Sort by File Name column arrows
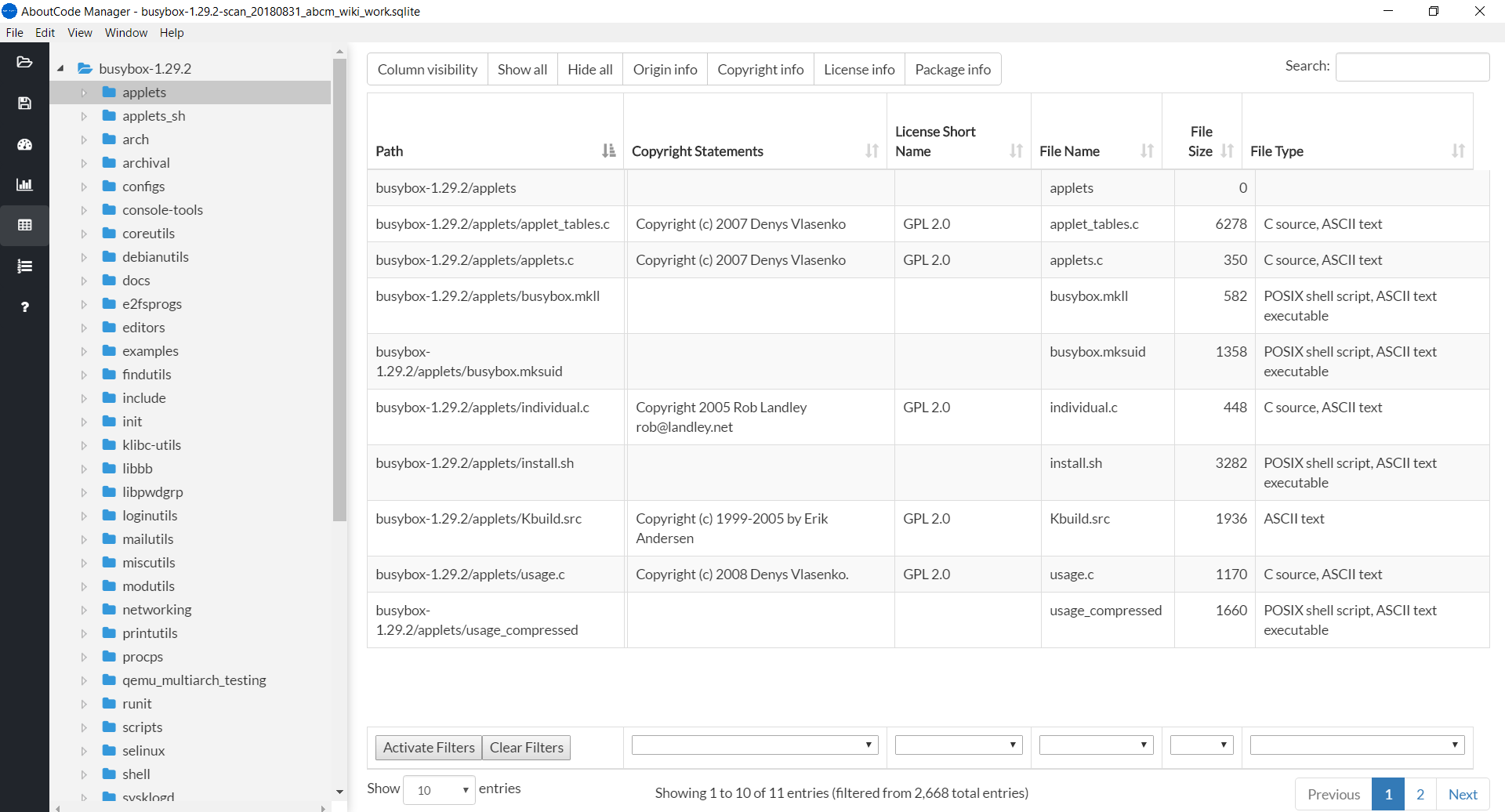The height and width of the screenshot is (812, 1505). click(1147, 150)
